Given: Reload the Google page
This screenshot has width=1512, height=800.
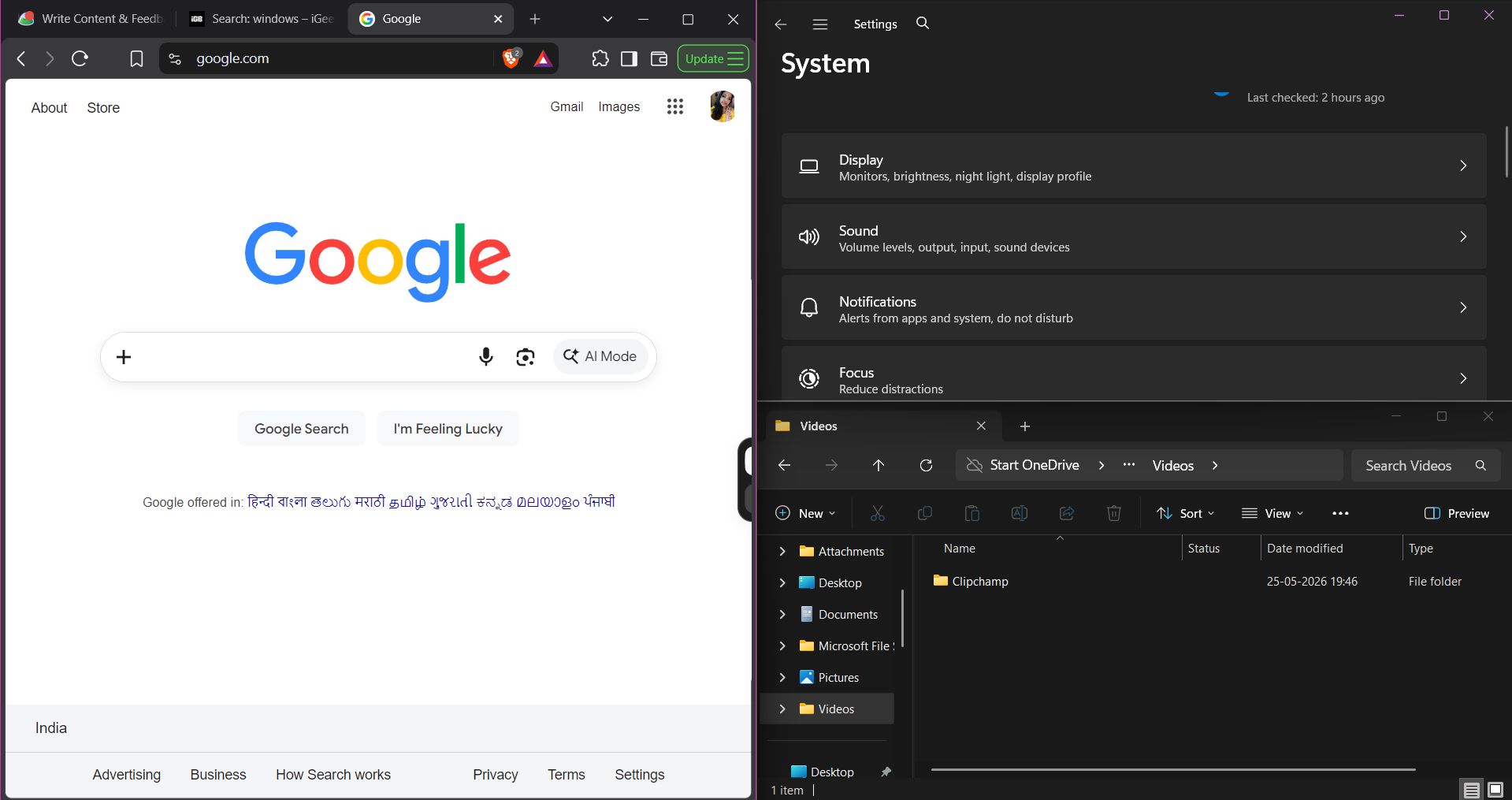Looking at the screenshot, I should [80, 58].
